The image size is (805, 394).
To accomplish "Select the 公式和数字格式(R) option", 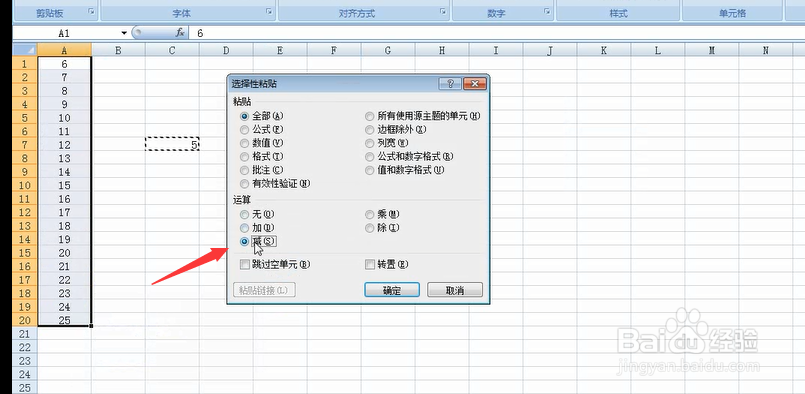I will tap(410, 156).
